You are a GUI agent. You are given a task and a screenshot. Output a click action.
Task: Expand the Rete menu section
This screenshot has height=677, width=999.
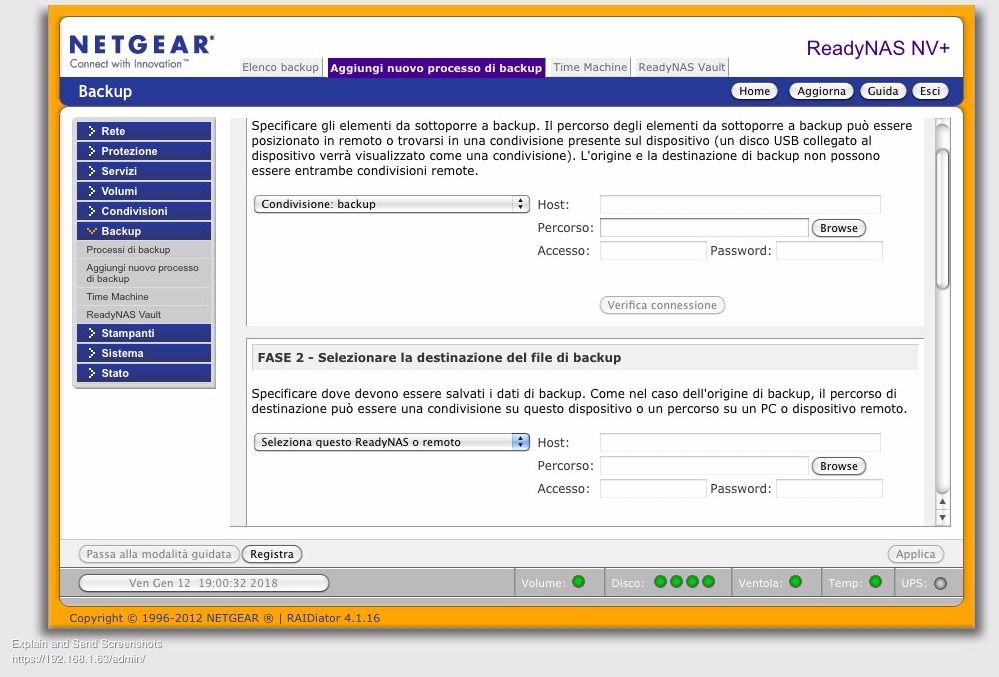(x=144, y=131)
